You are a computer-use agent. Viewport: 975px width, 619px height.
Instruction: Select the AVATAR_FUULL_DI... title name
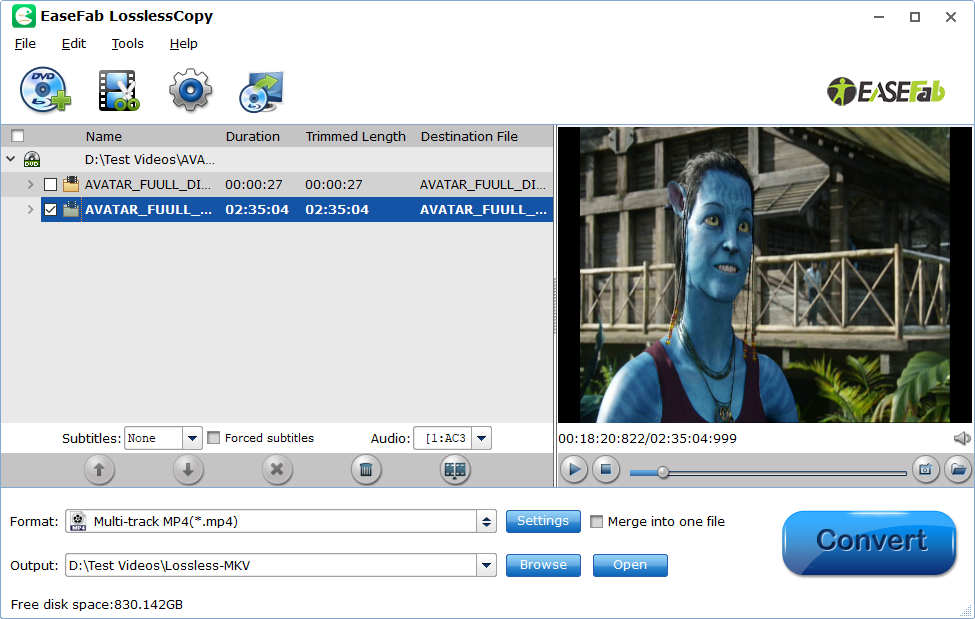[x=147, y=185]
